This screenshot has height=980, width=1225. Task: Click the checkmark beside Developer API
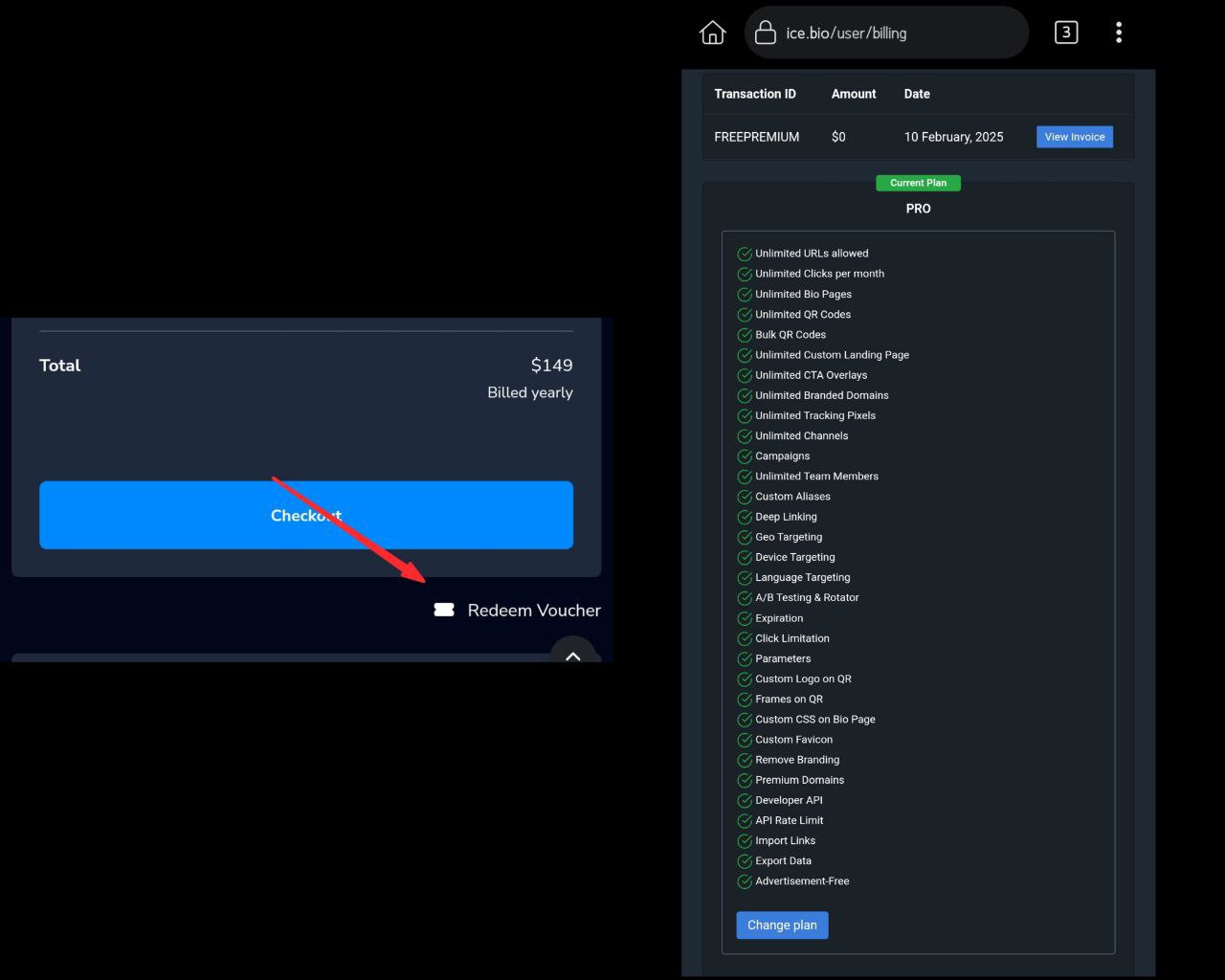coord(745,800)
